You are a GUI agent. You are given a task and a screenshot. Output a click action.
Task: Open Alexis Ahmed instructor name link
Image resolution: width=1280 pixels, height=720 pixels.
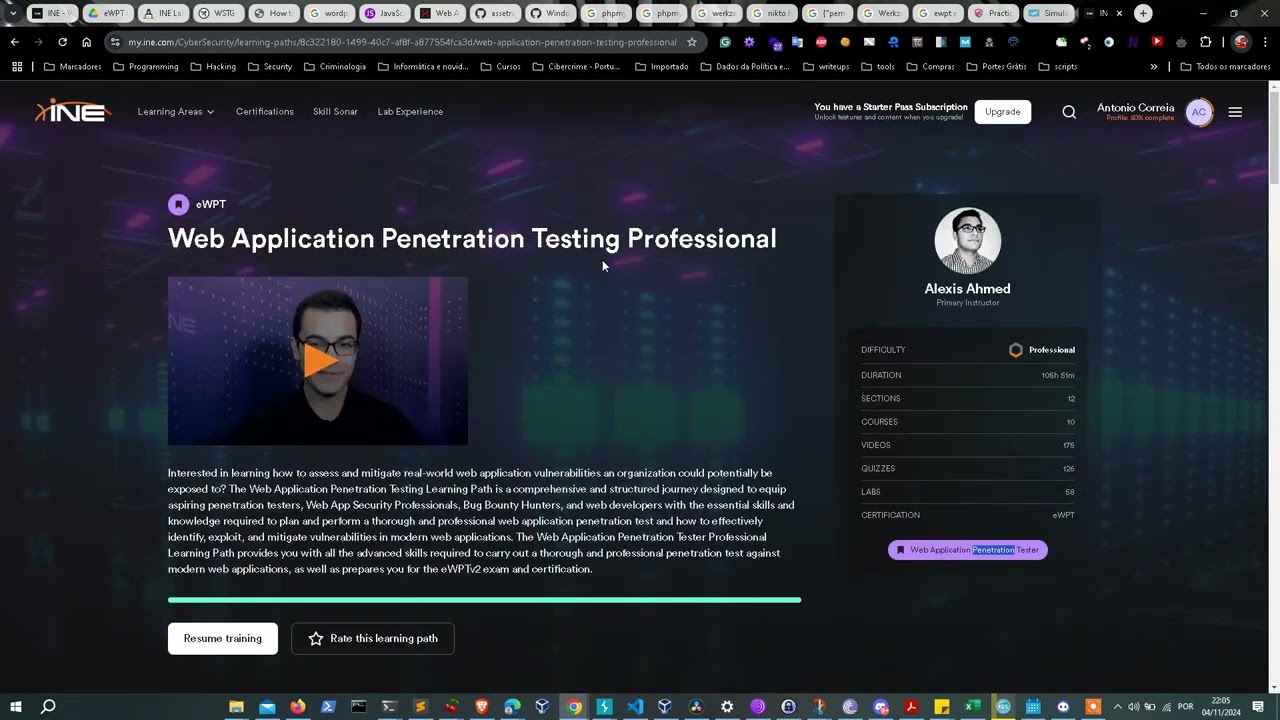(967, 289)
